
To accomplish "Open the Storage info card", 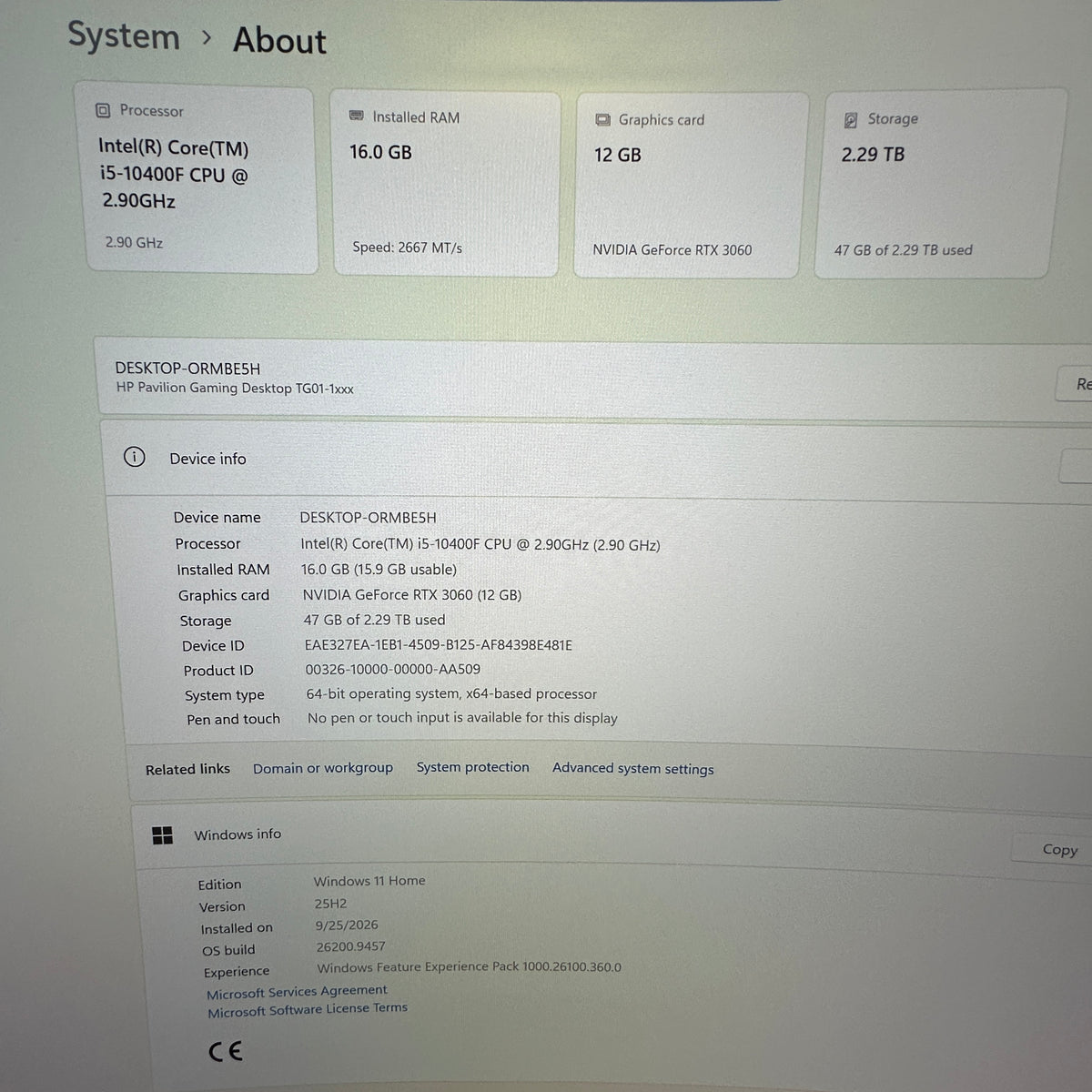I will pos(939,184).
